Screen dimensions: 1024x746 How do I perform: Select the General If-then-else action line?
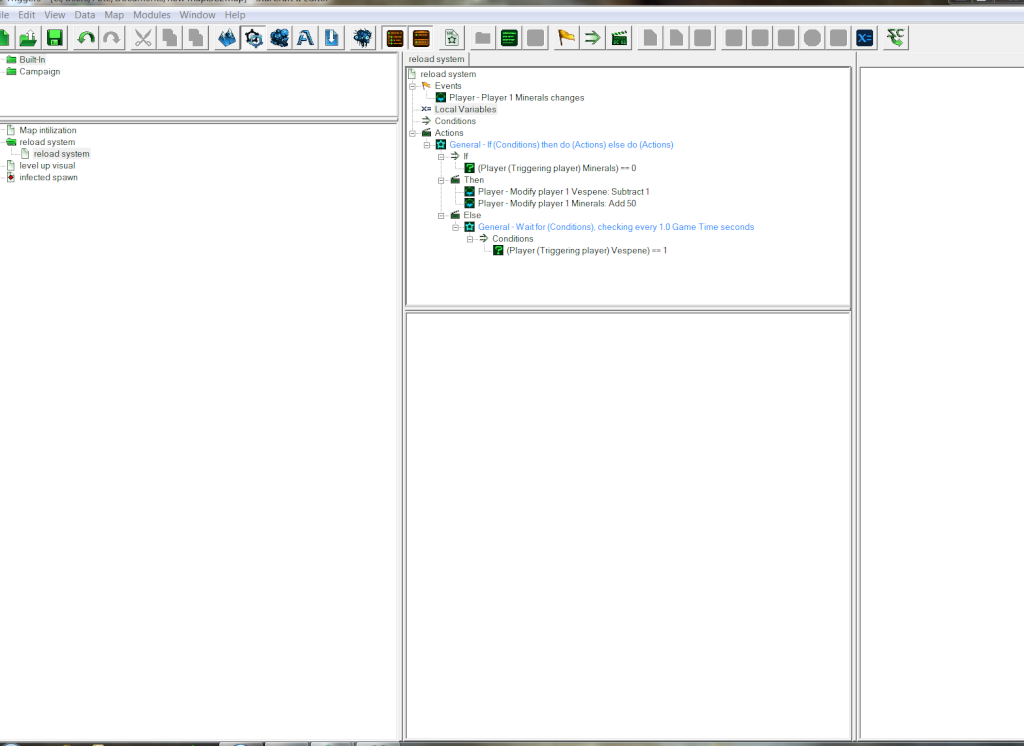pos(561,144)
